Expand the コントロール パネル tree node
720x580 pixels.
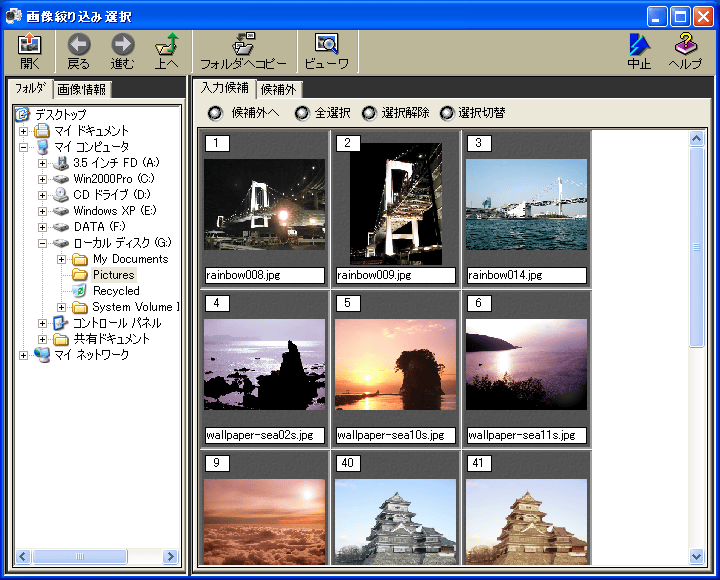[x=42, y=323]
